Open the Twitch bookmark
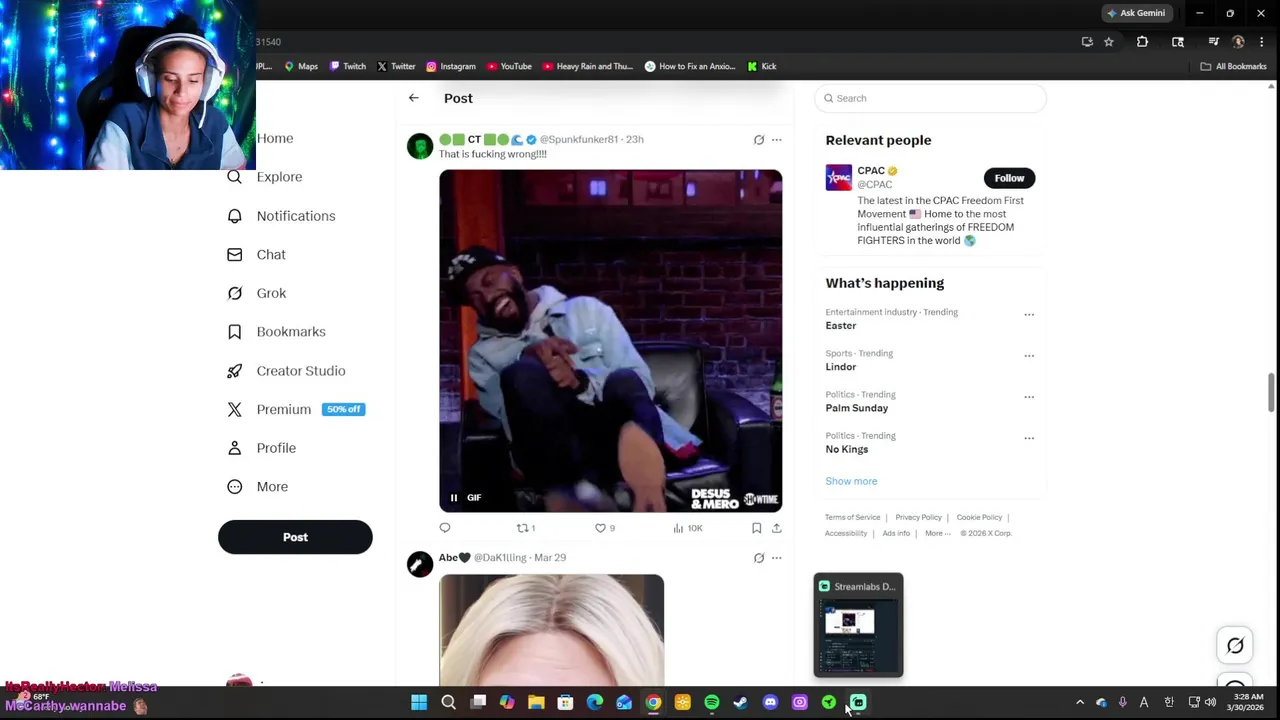1280x720 pixels. (x=348, y=66)
